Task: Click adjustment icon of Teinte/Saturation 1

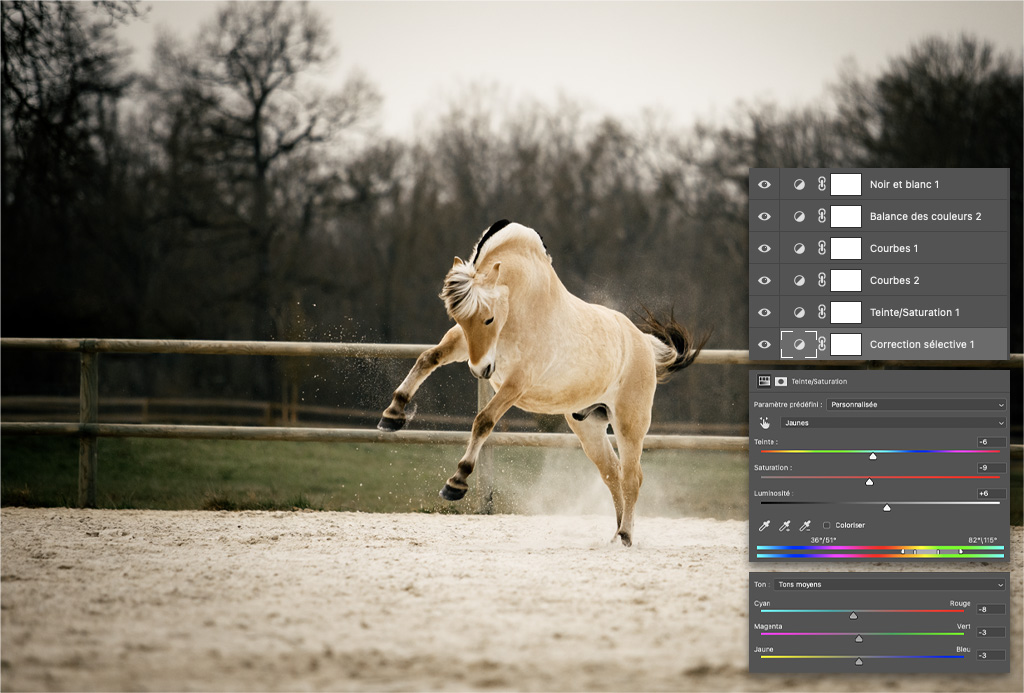Action: (x=799, y=313)
